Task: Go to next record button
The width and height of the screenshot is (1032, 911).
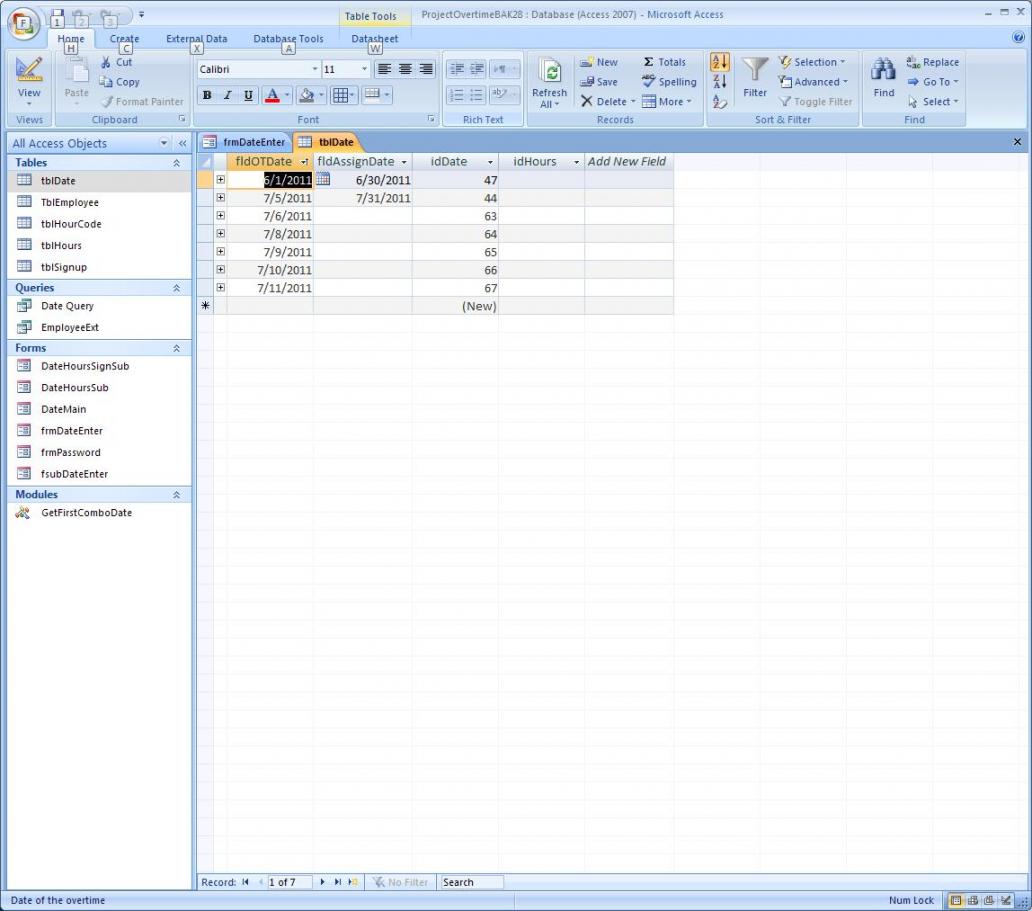Action: tap(322, 882)
